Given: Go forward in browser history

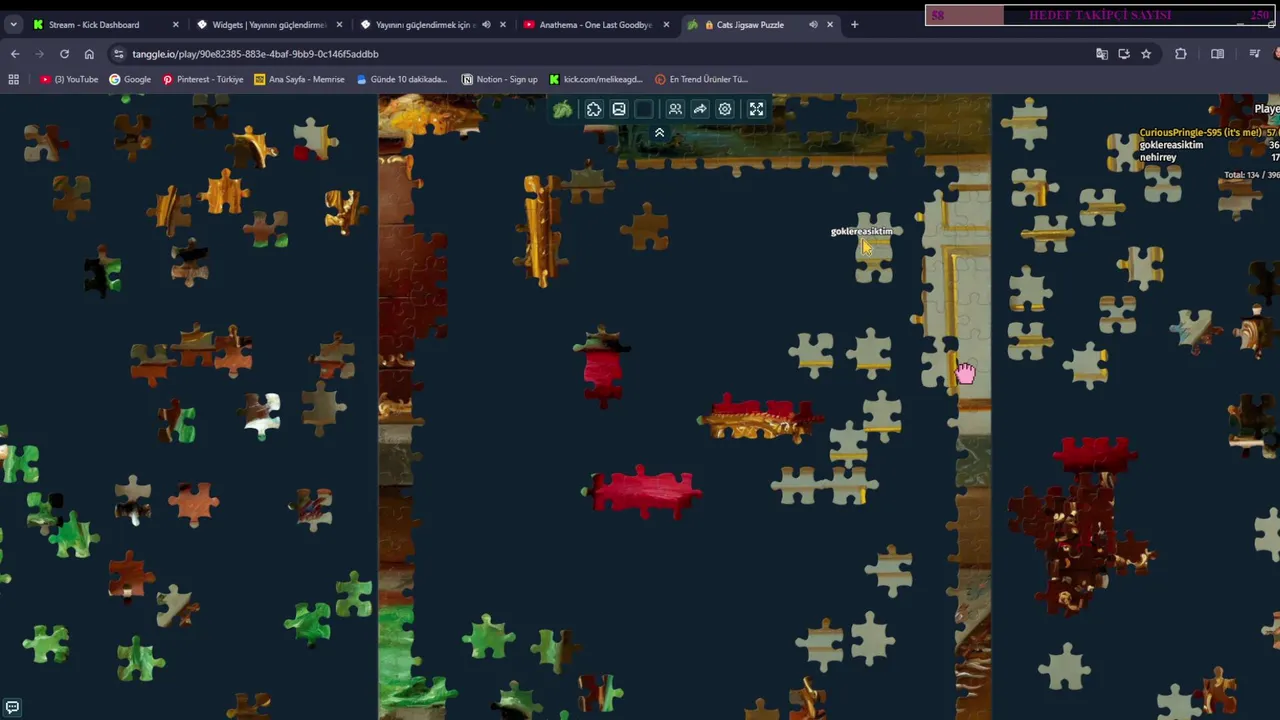Looking at the screenshot, I should pos(40,54).
